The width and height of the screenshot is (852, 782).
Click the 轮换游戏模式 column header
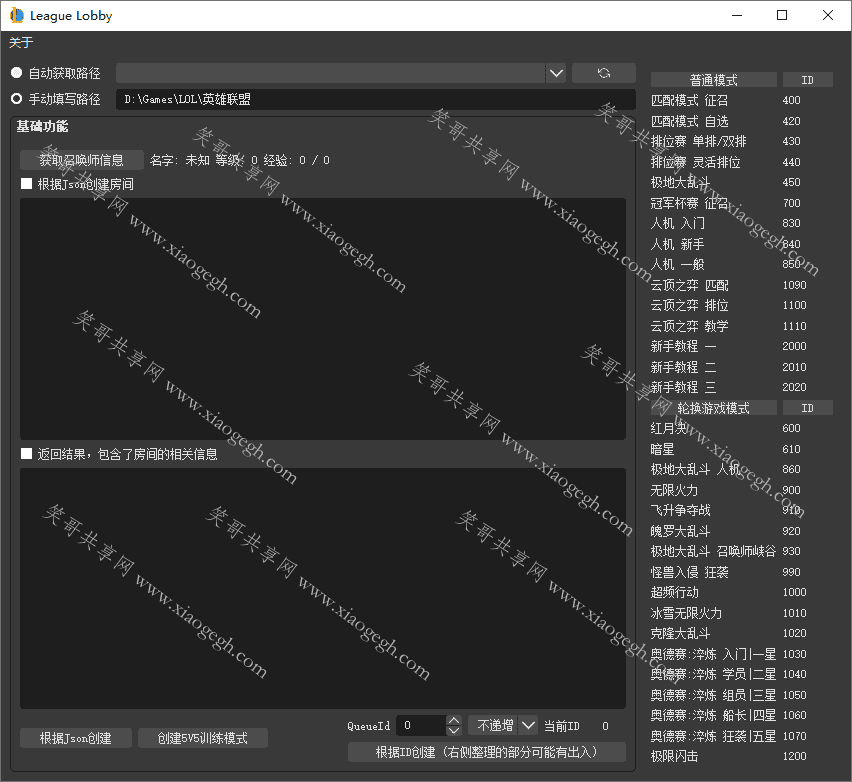(x=713, y=408)
